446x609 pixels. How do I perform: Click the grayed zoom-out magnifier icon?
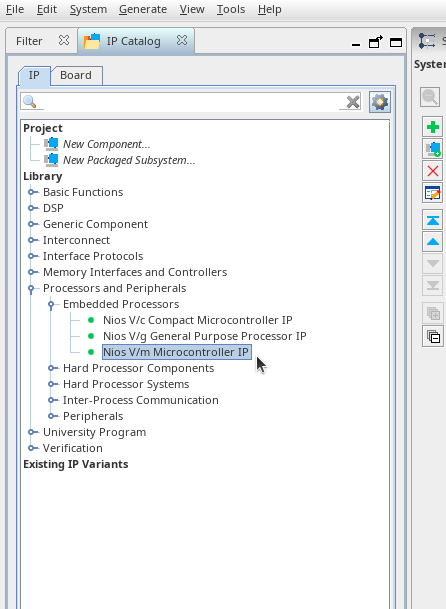tap(430, 97)
